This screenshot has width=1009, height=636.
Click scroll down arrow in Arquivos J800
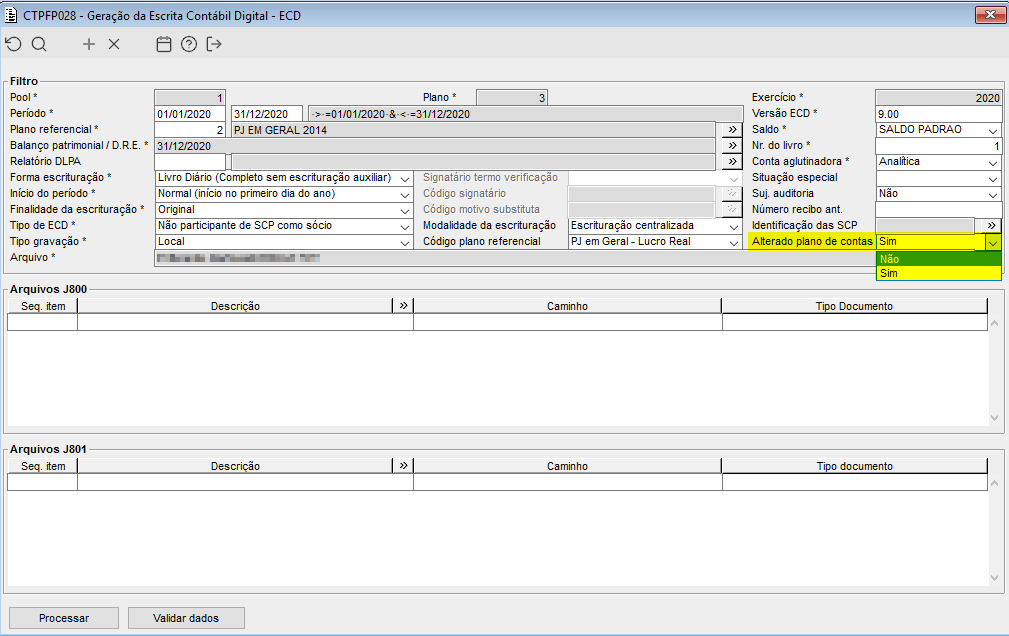(x=994, y=418)
